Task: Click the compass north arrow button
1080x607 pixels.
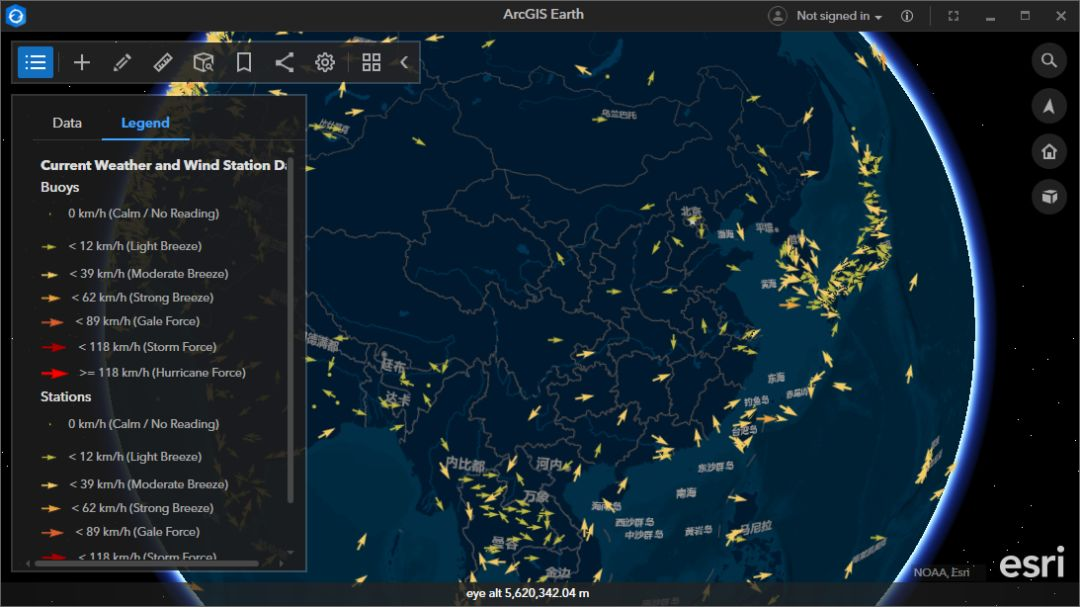Action: pyautogui.click(x=1048, y=106)
